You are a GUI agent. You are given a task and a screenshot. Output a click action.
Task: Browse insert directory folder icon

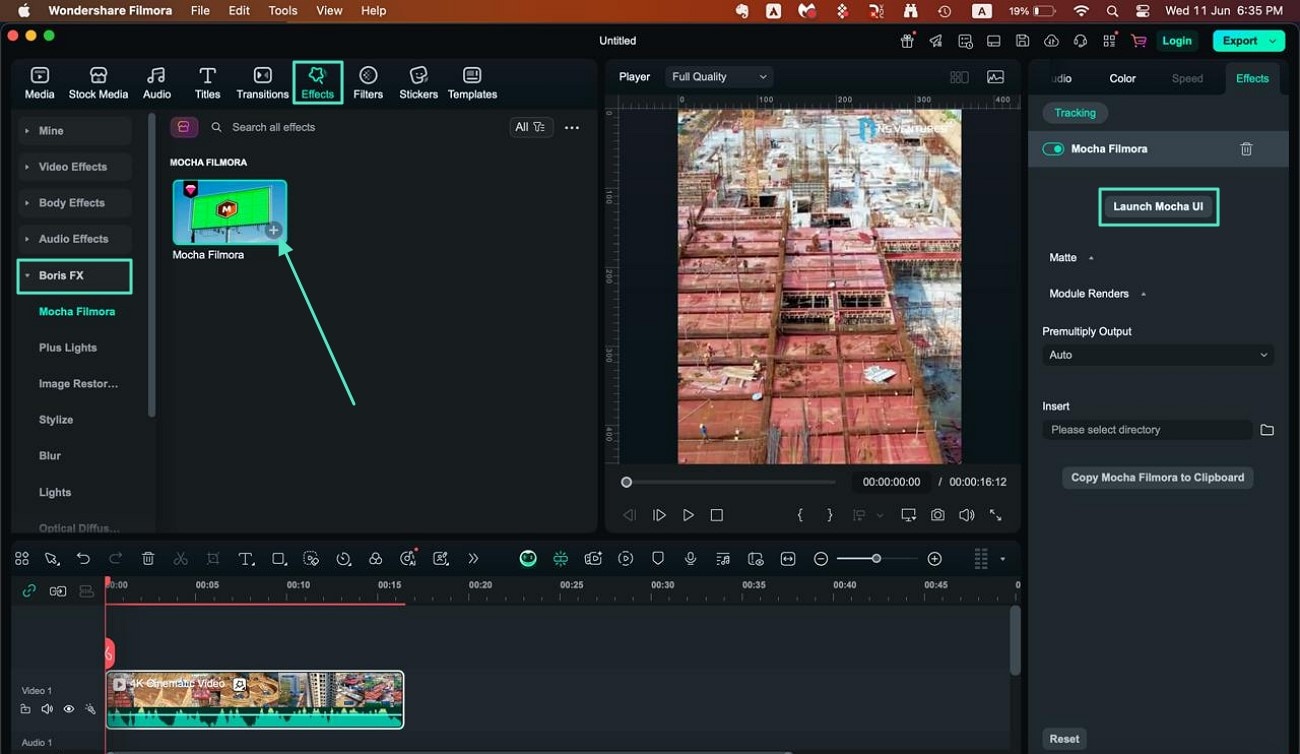coord(1267,430)
